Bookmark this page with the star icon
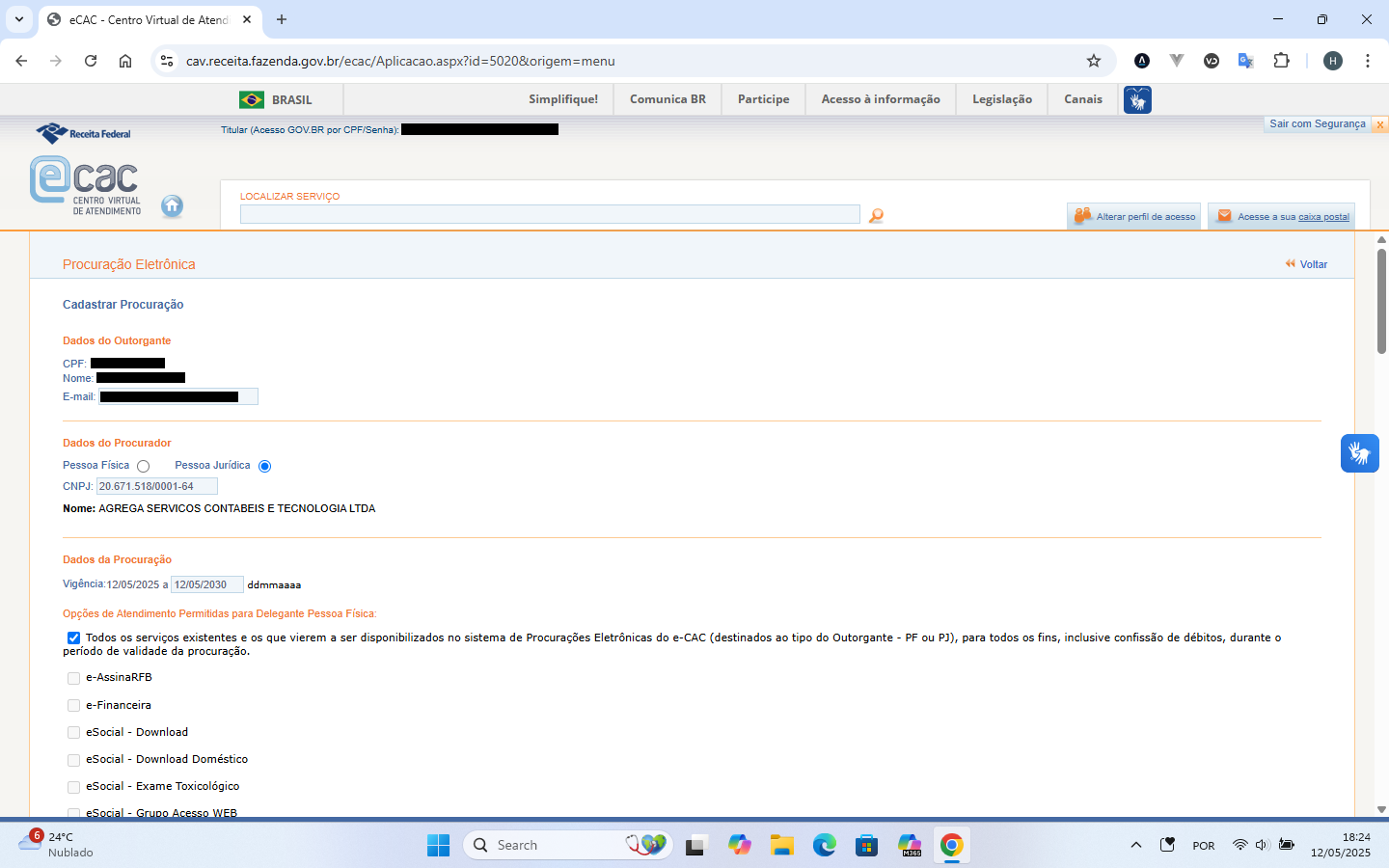The width and height of the screenshot is (1389, 868). point(1094,61)
